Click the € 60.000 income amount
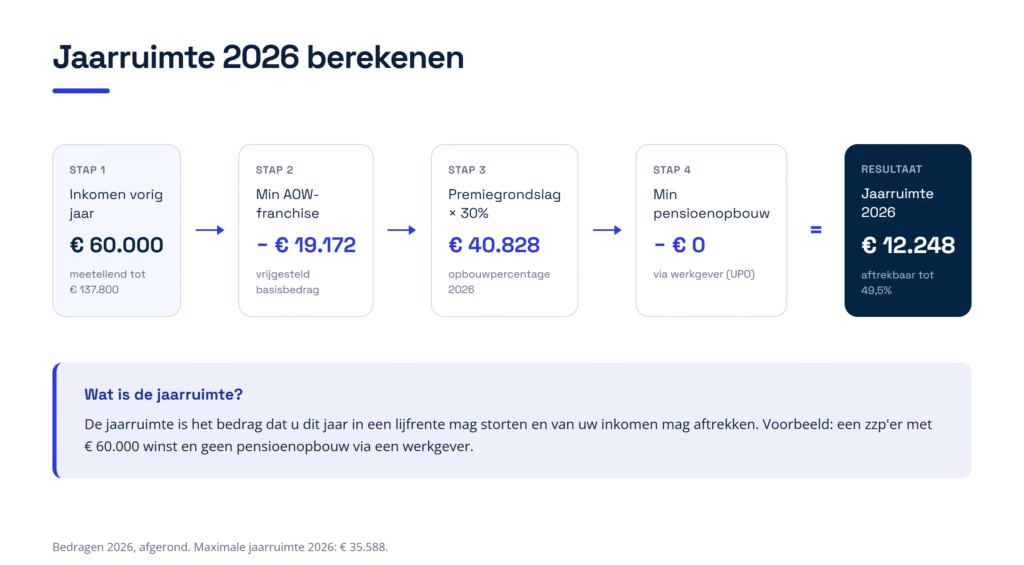The image size is (1024, 565). coord(116,245)
